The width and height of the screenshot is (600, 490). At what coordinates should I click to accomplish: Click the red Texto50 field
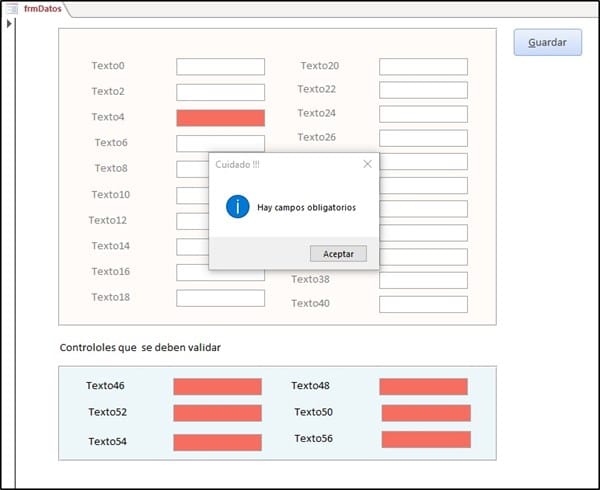click(x=426, y=413)
